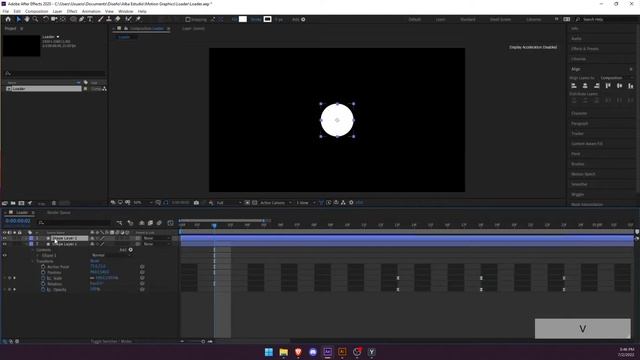
Task: Select the Zoom magnifier tool
Action: pos(36,19)
